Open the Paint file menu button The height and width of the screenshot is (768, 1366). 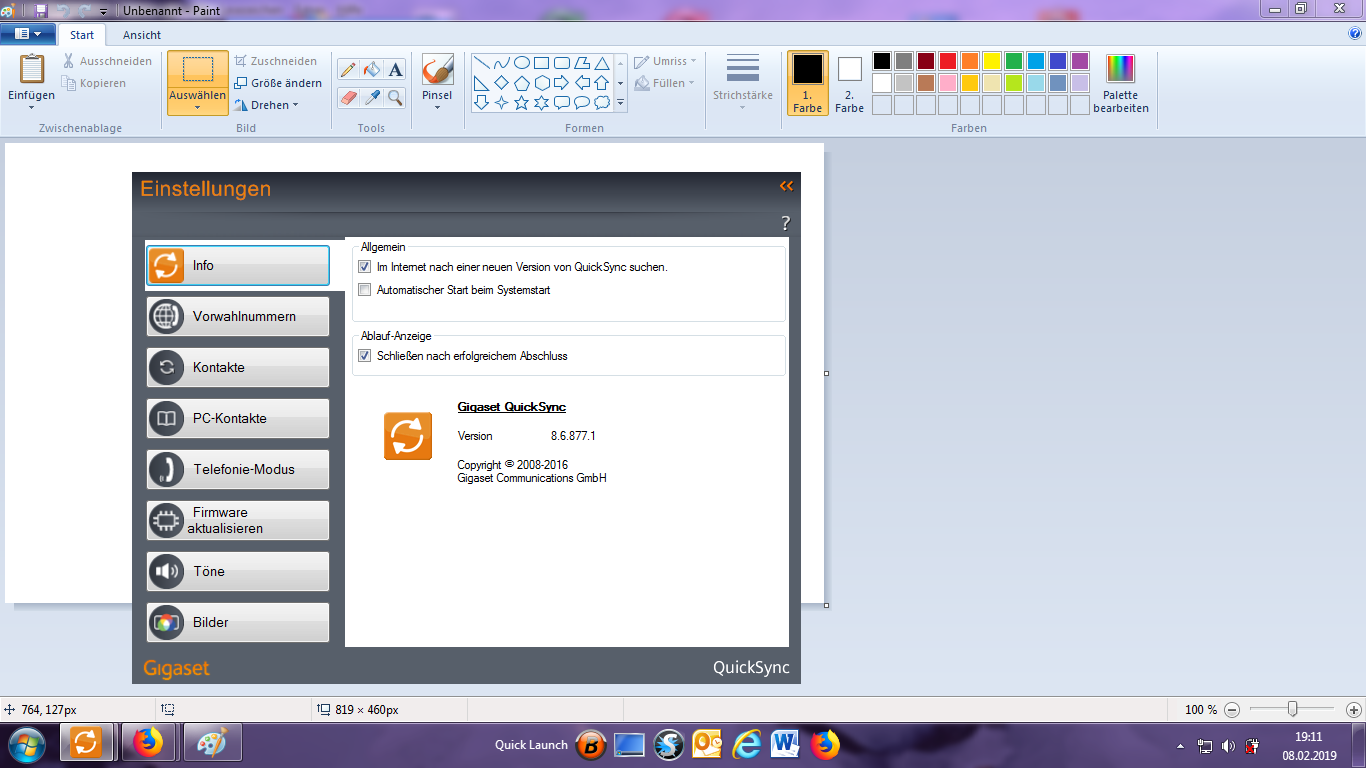click(28, 34)
